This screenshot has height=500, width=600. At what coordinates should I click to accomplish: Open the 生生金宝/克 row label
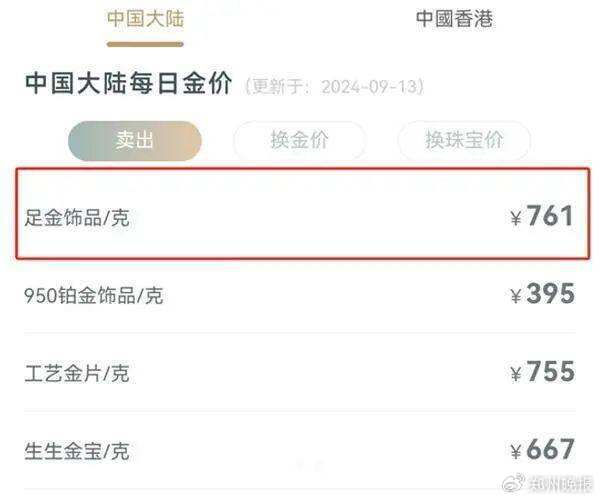tap(77, 451)
